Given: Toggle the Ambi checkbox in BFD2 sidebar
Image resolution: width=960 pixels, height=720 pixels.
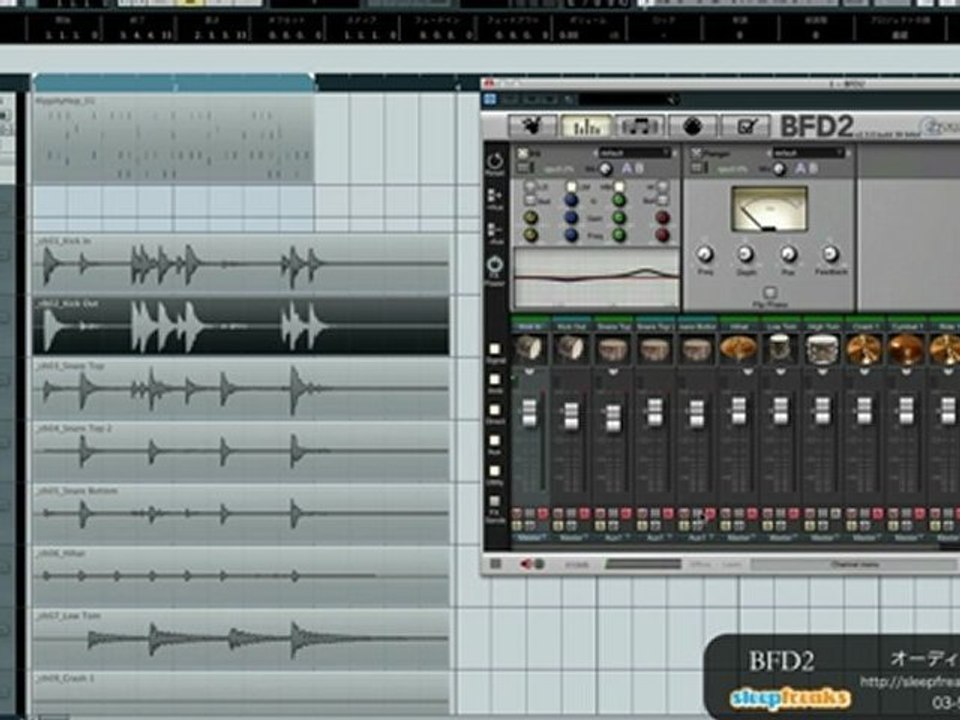Looking at the screenshot, I should (x=495, y=380).
